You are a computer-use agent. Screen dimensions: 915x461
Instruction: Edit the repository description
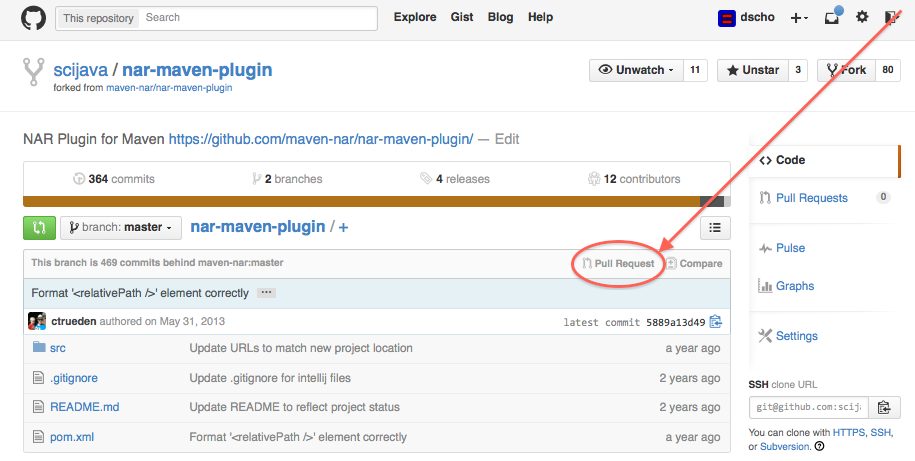507,139
